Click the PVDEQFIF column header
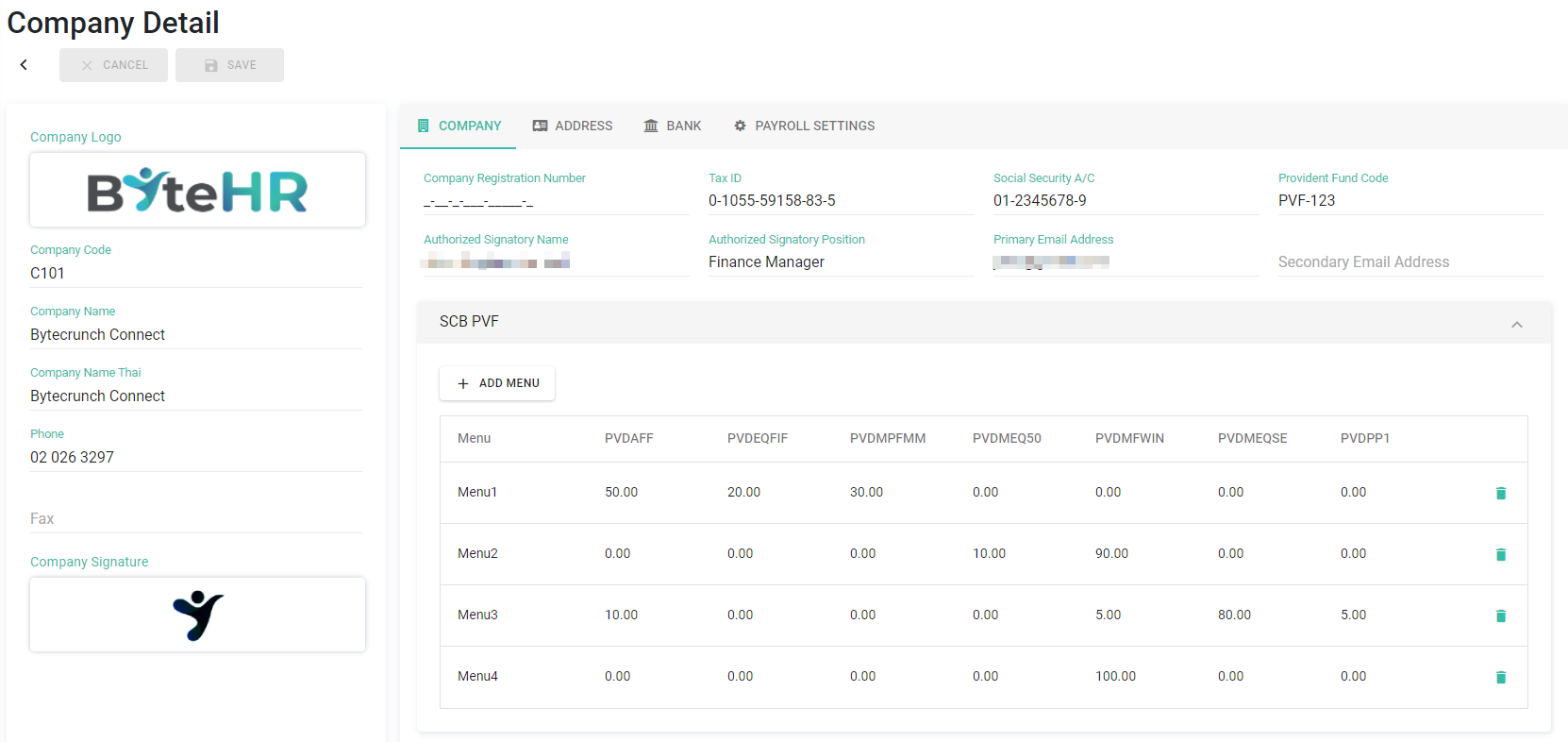 point(758,439)
